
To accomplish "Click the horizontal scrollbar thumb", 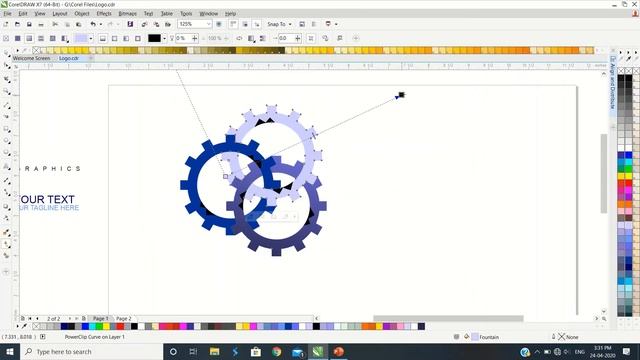I will click(x=448, y=318).
